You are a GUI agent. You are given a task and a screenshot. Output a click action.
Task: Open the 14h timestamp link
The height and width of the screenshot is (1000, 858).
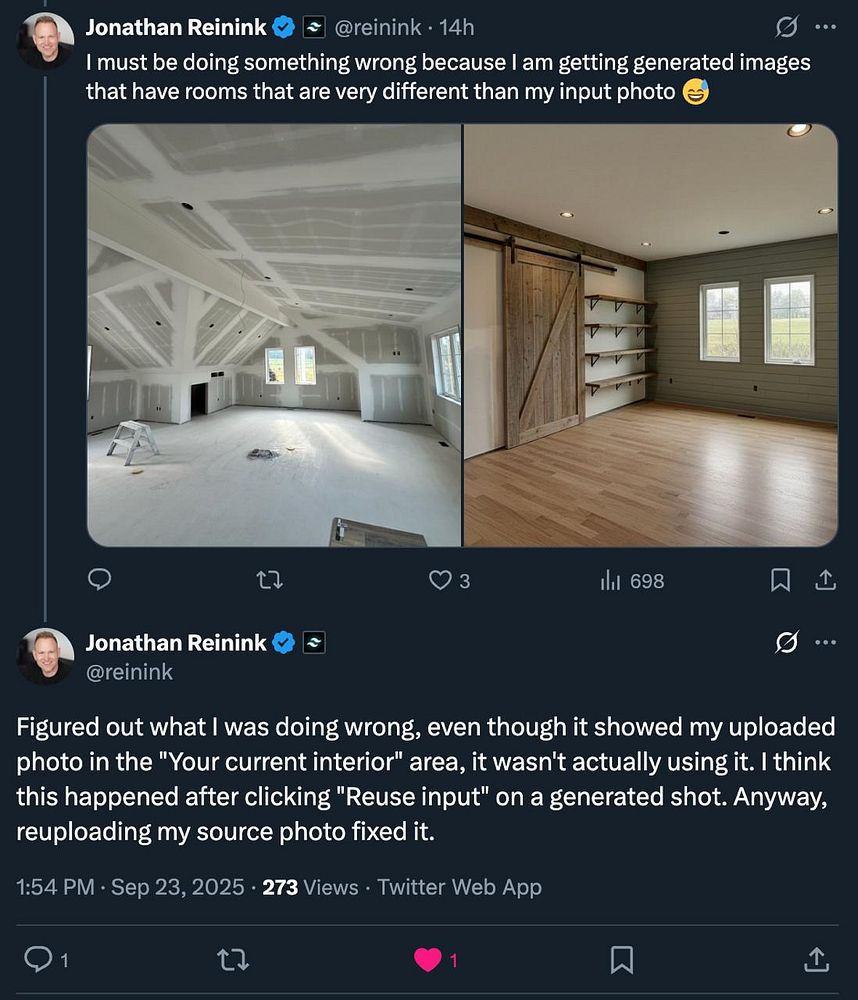[457, 27]
